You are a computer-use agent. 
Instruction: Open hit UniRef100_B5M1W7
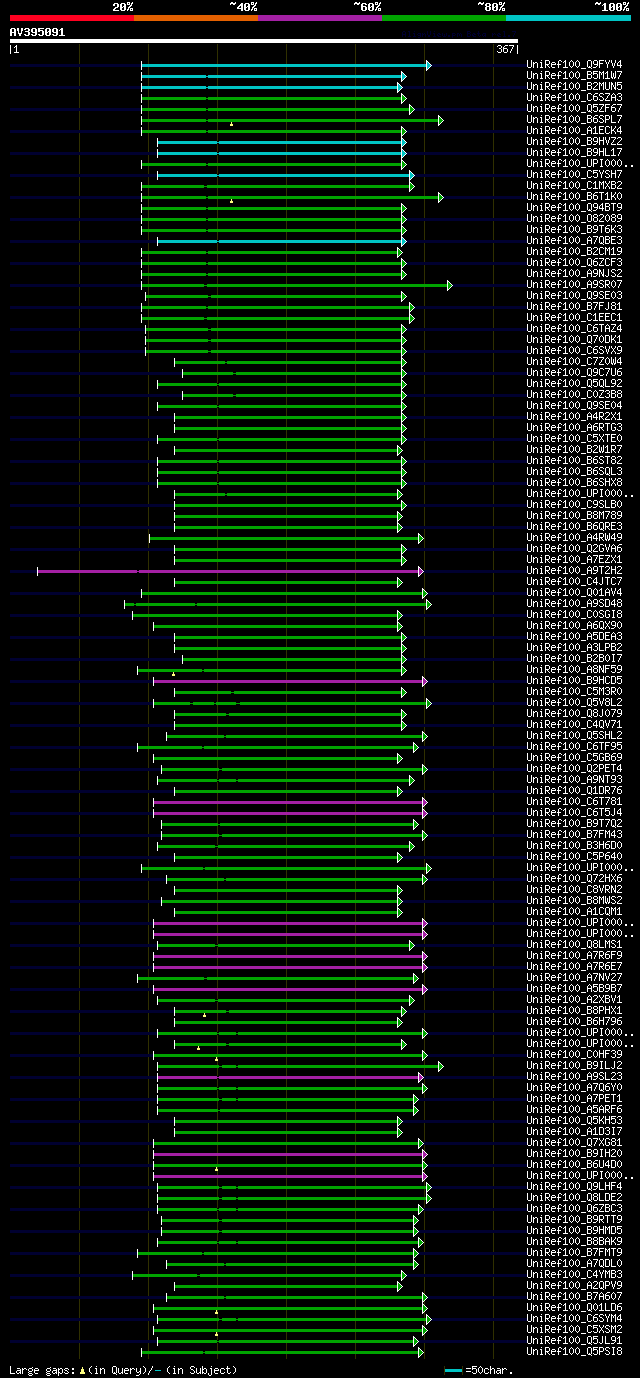click(574, 76)
